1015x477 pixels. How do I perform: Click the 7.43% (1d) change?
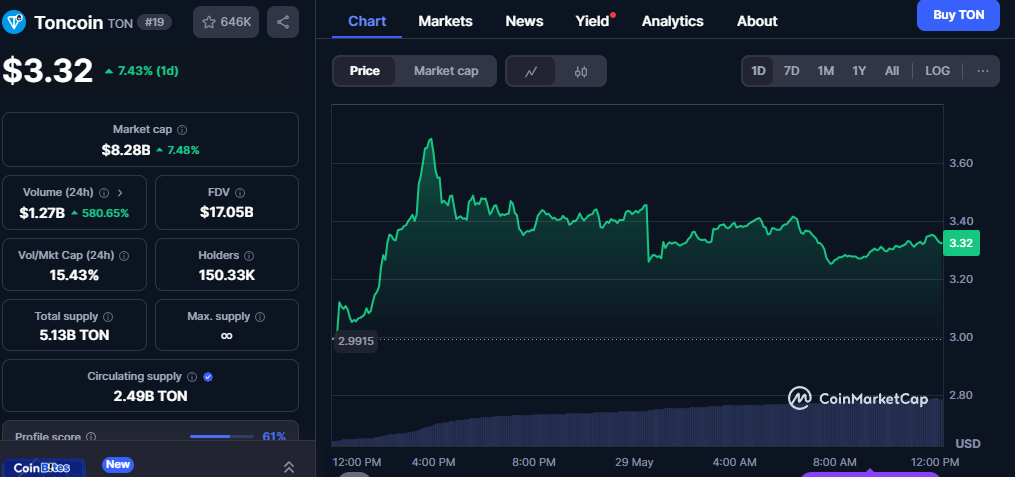click(x=141, y=71)
